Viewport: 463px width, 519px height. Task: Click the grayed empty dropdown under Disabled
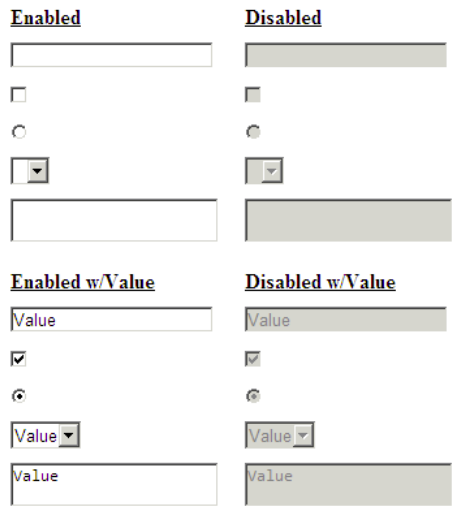264,171
